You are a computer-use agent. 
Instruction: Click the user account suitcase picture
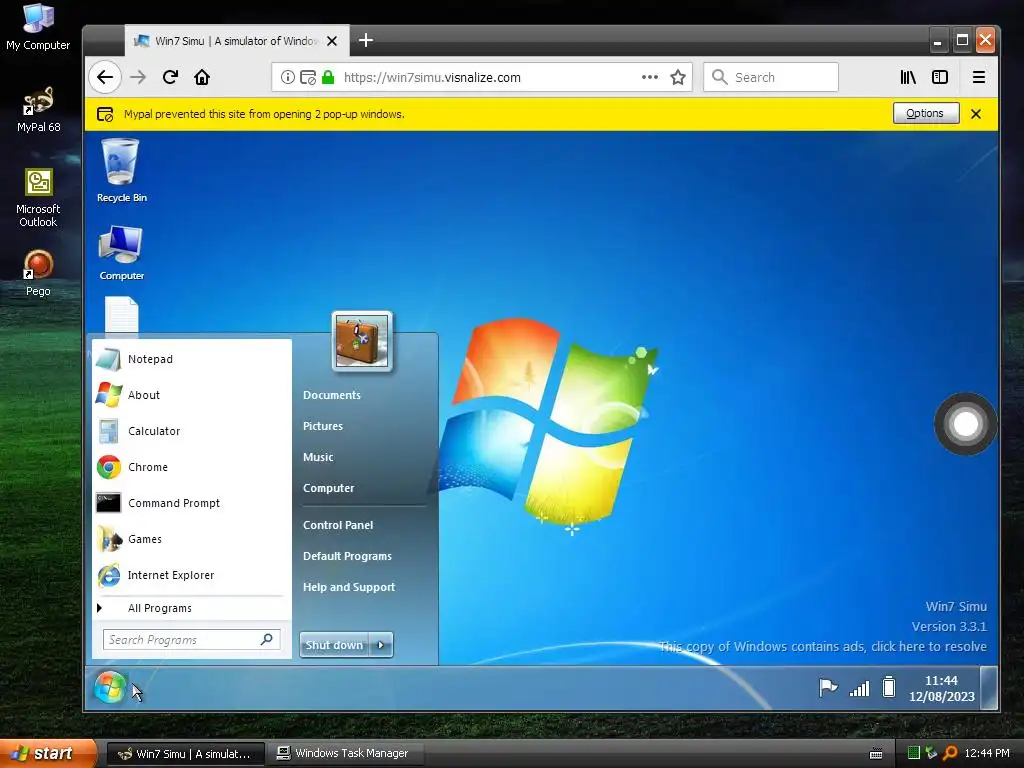[x=362, y=342]
